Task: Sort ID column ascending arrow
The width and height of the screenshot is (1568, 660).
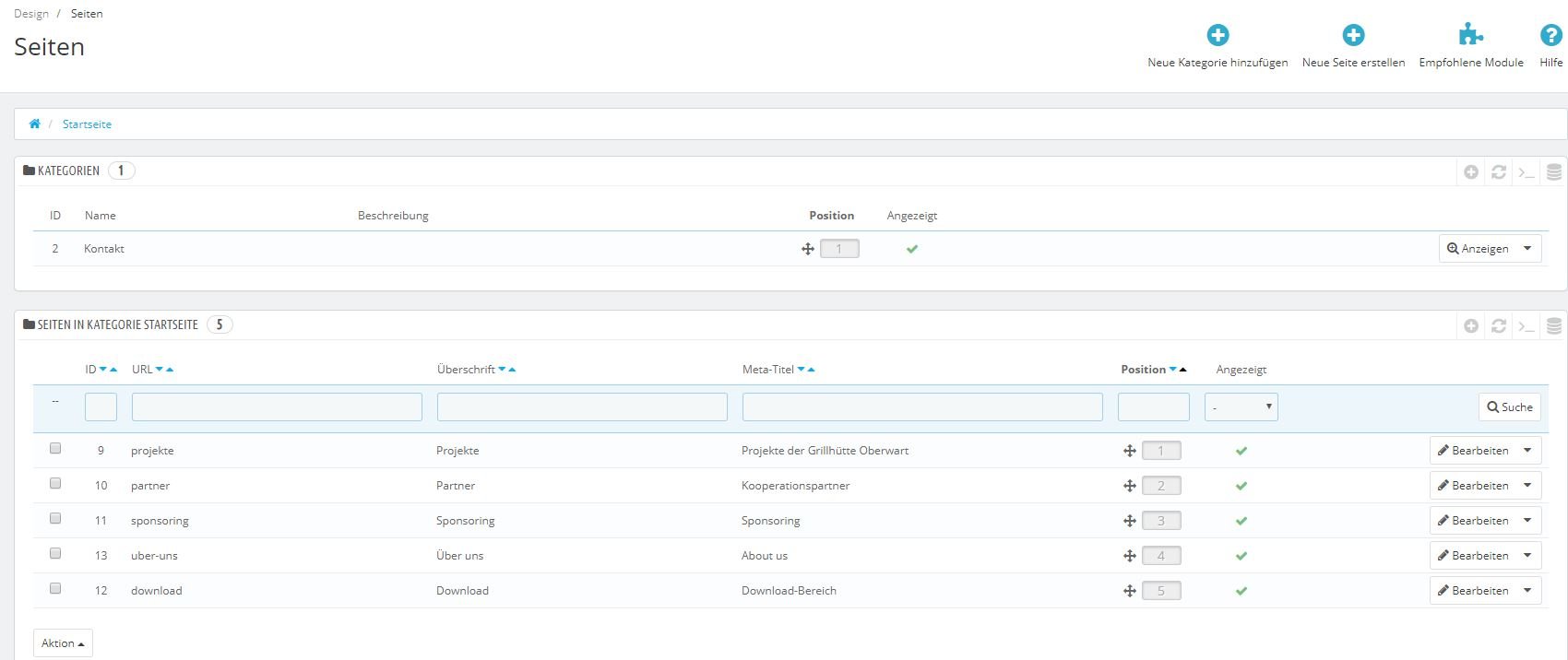Action: pyautogui.click(x=113, y=370)
